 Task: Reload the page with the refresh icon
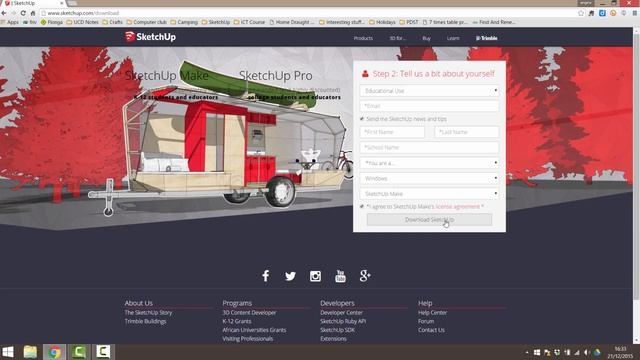(x=23, y=13)
